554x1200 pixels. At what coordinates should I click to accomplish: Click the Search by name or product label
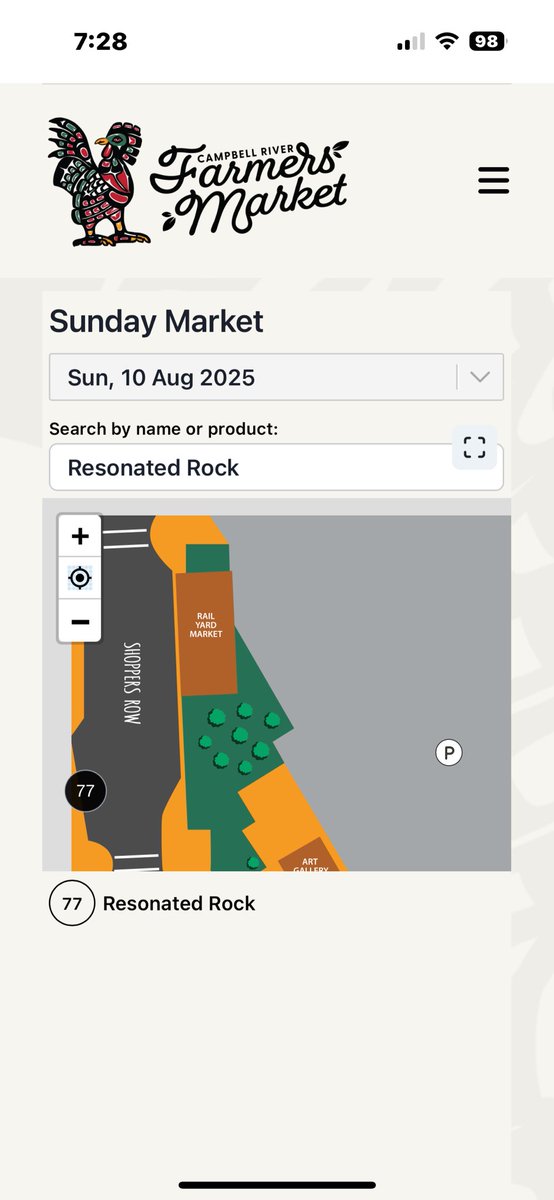pos(163,428)
